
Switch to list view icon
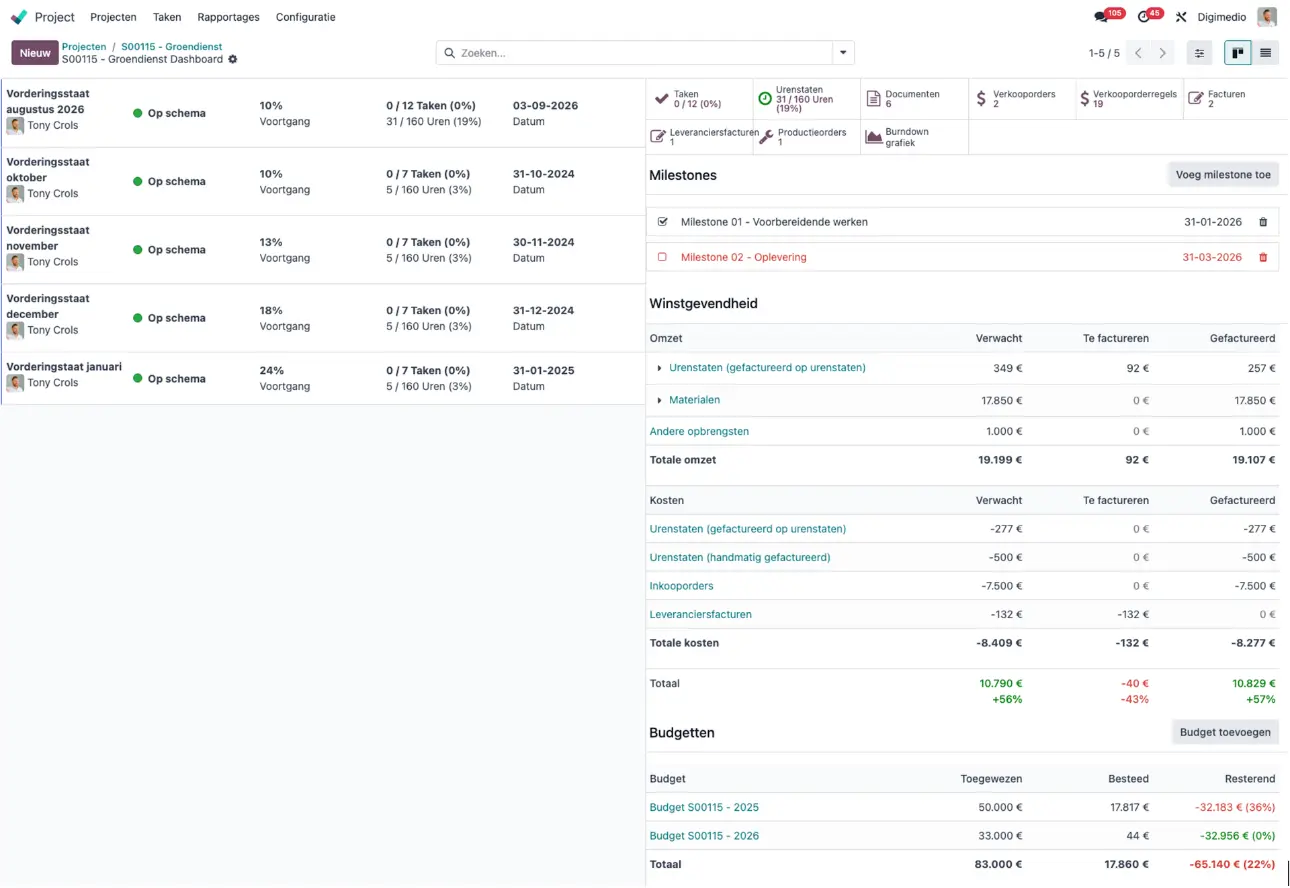(1265, 53)
